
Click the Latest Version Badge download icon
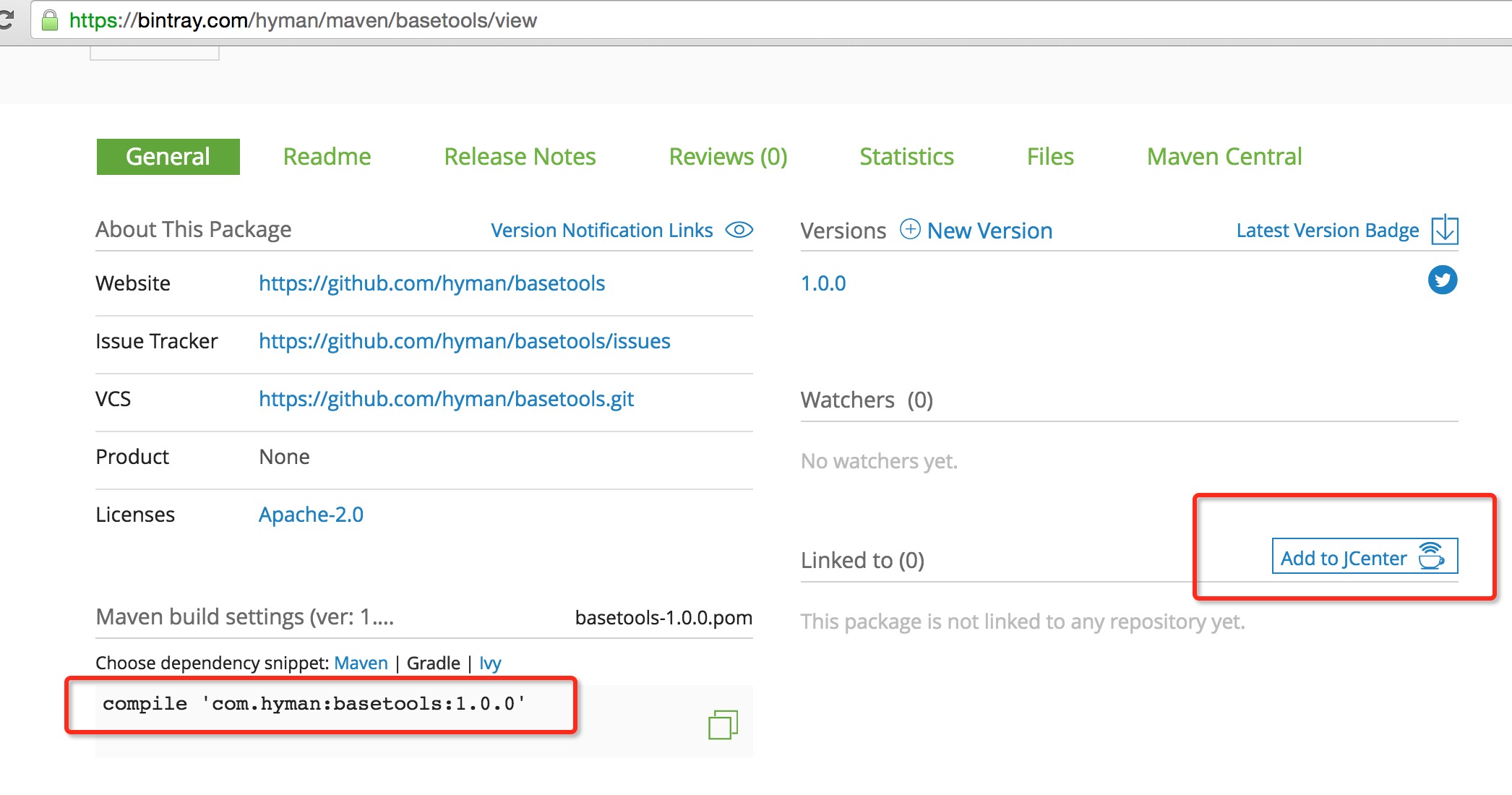[1444, 230]
